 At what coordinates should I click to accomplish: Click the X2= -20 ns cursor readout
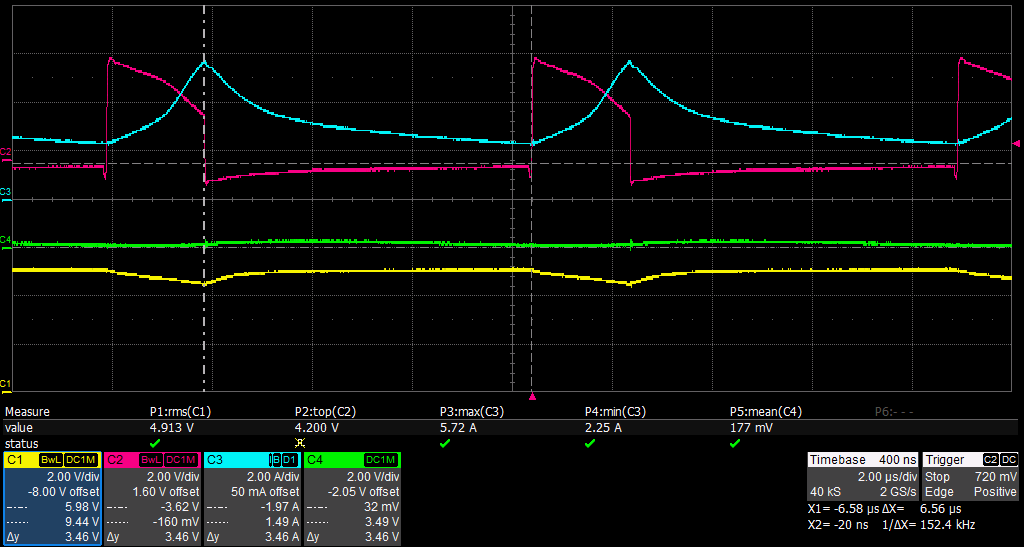click(x=839, y=524)
